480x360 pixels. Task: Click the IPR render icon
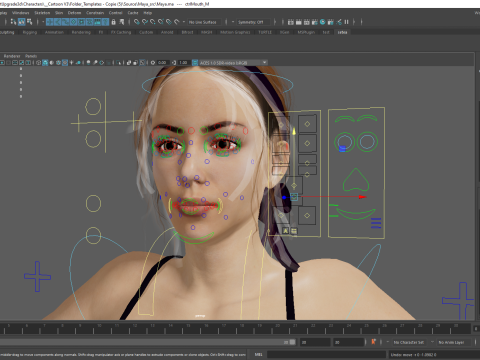[x=307, y=22]
